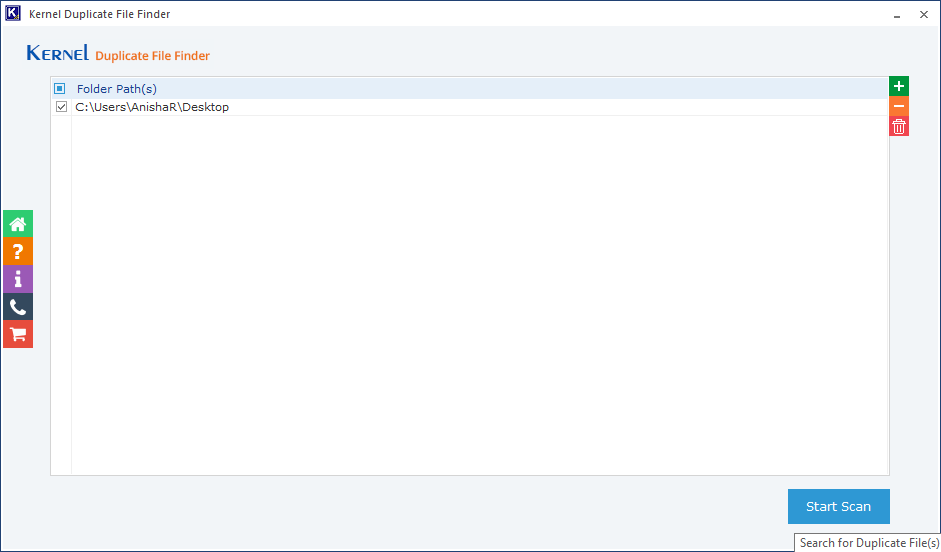Click the phone contact support icon
Screen dimensions: 941x552
pyautogui.click(x=18, y=307)
